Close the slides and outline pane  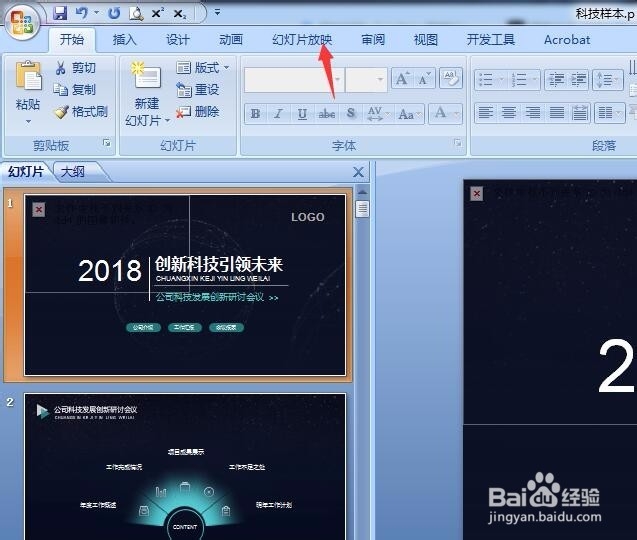[358, 172]
